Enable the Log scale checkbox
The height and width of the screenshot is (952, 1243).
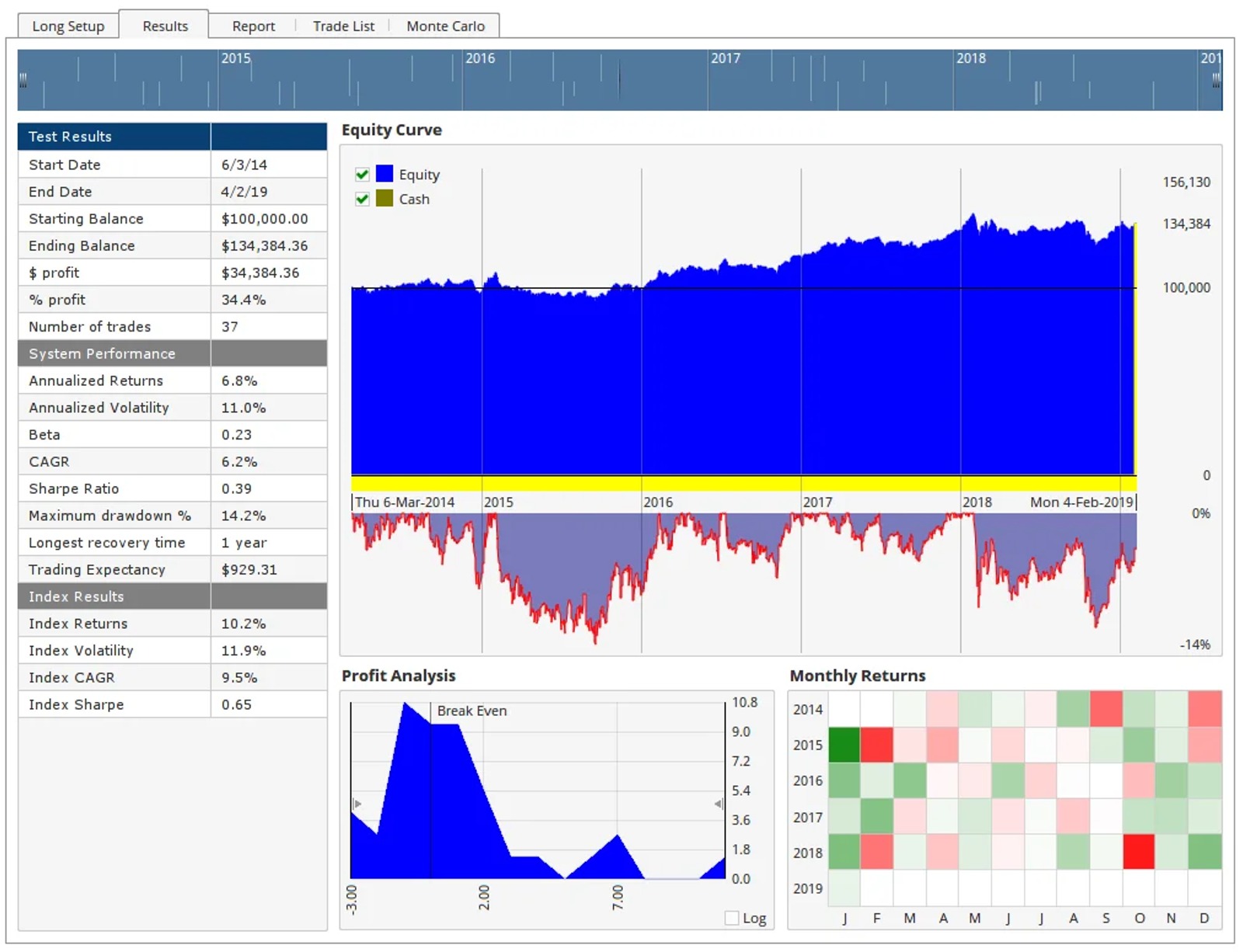(x=732, y=918)
